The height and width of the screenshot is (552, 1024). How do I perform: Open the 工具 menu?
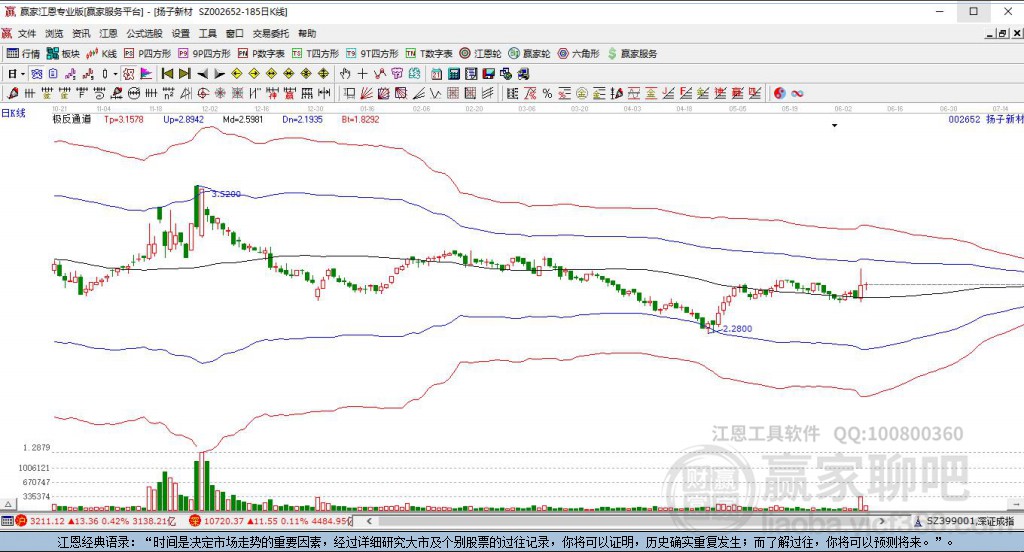(208, 33)
